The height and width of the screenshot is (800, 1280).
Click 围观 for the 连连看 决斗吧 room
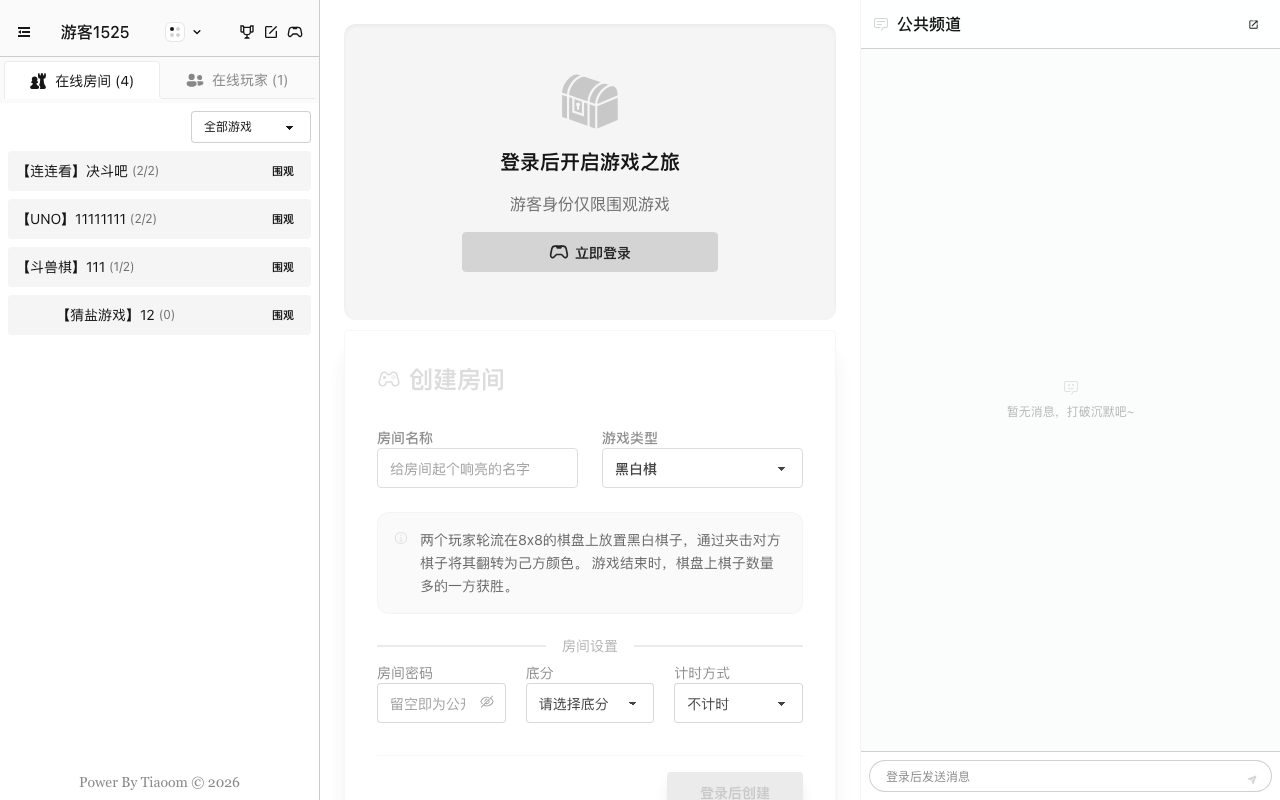pos(283,171)
